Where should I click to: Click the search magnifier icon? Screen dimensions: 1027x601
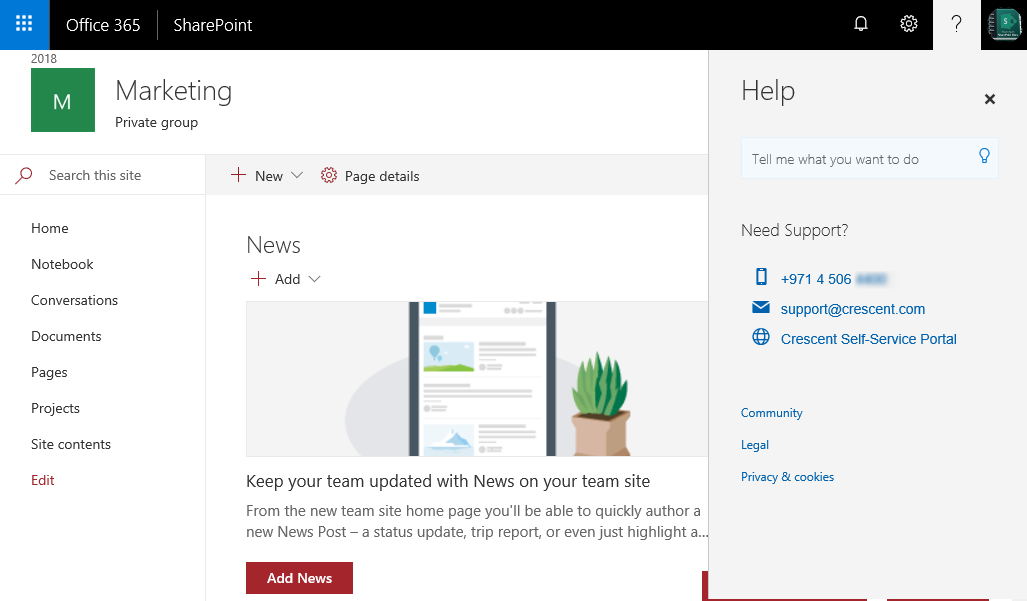[x=24, y=175]
